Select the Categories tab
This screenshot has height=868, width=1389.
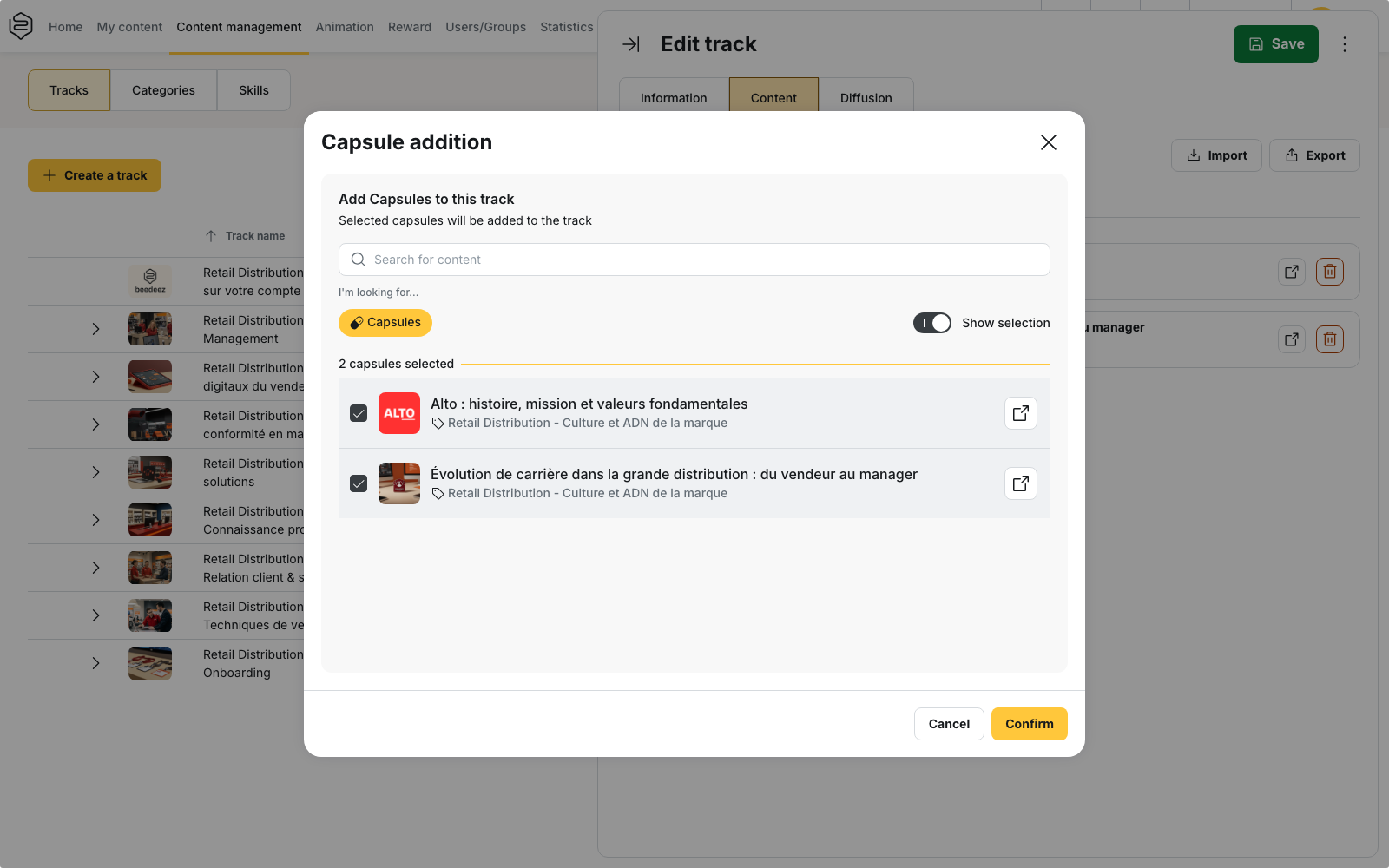tap(163, 90)
